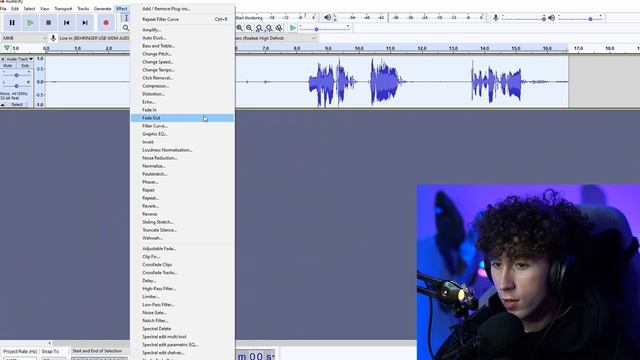Click the green playhead triangle on the timeline
Screen dimensions: 640x360
tap(7, 48)
